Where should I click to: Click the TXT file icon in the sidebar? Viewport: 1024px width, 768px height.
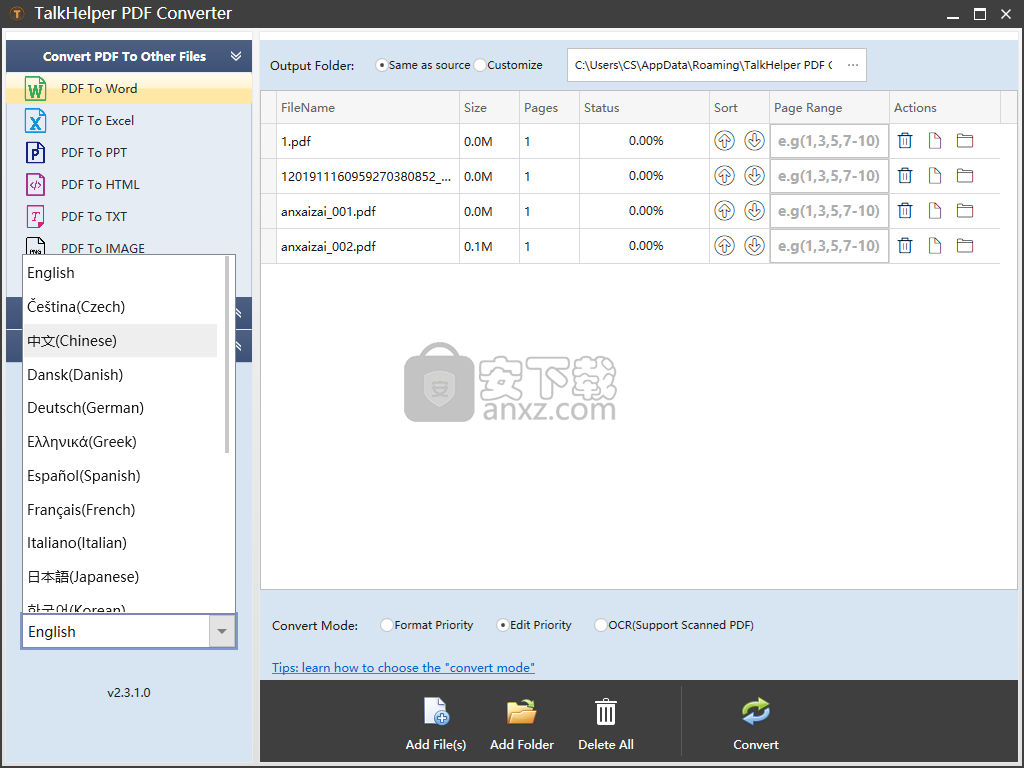[x=35, y=216]
